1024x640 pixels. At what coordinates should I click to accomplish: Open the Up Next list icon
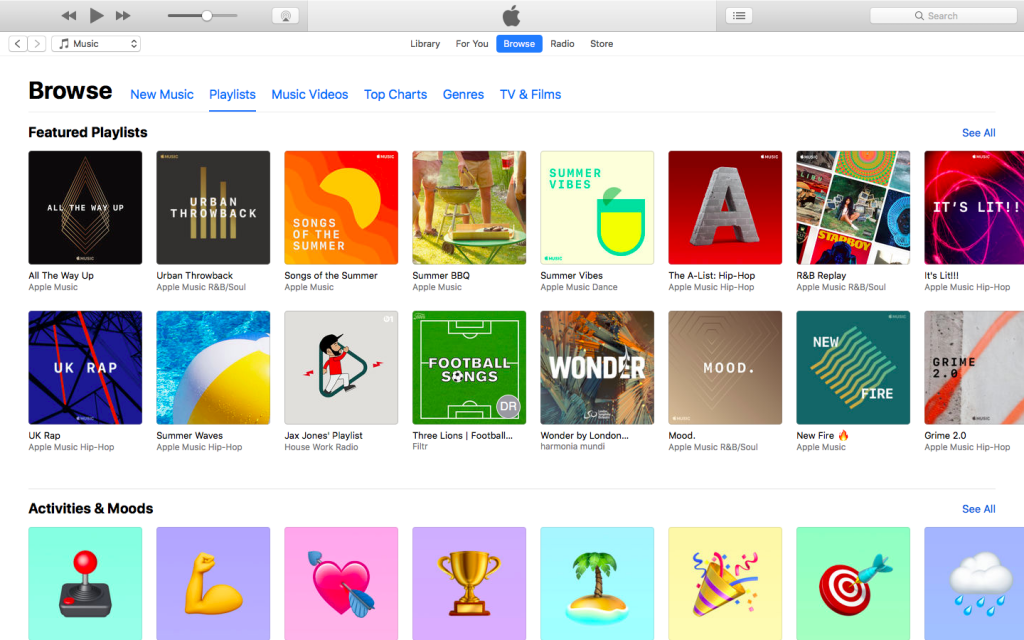click(x=739, y=16)
